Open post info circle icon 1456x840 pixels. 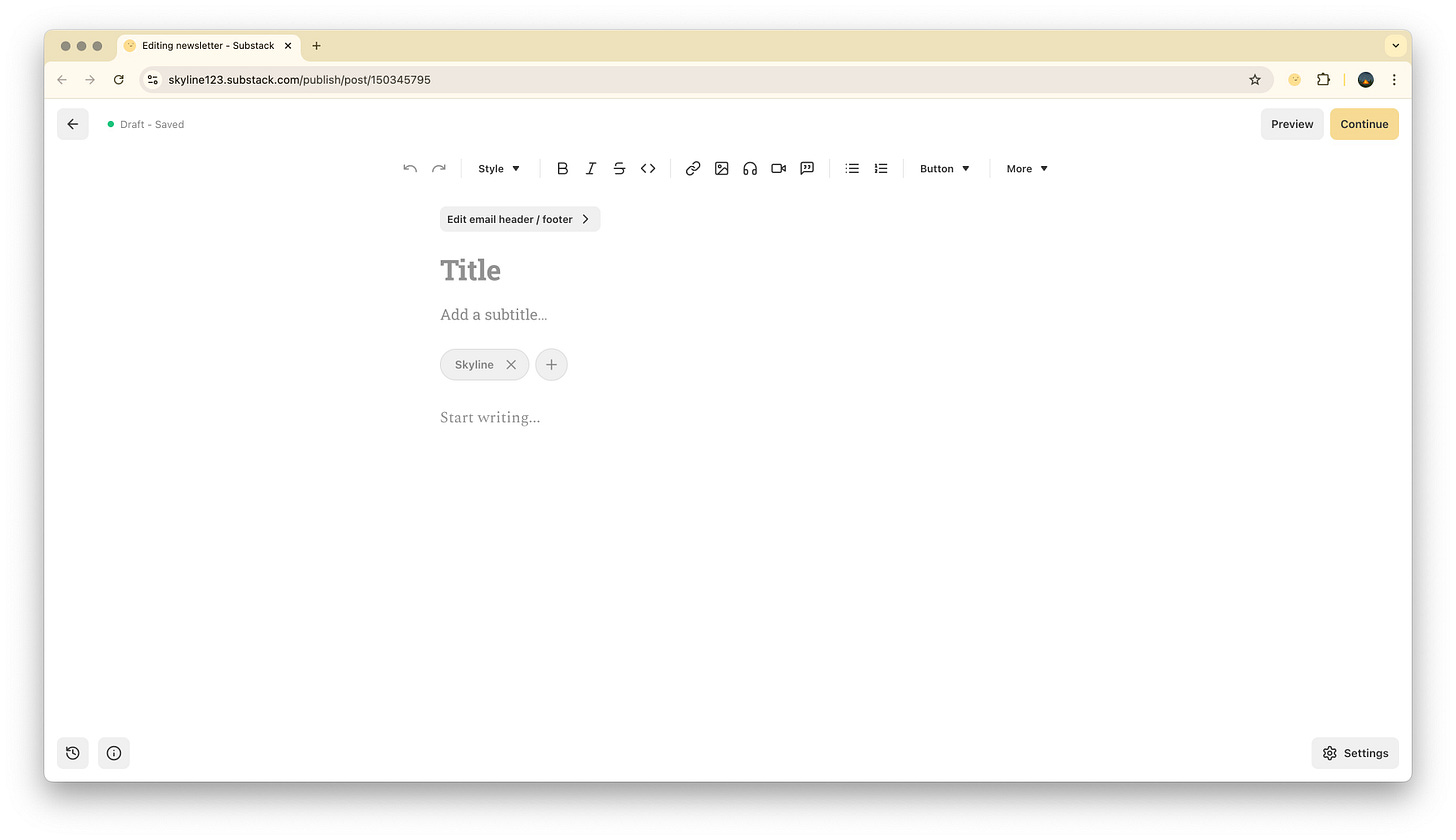click(114, 753)
